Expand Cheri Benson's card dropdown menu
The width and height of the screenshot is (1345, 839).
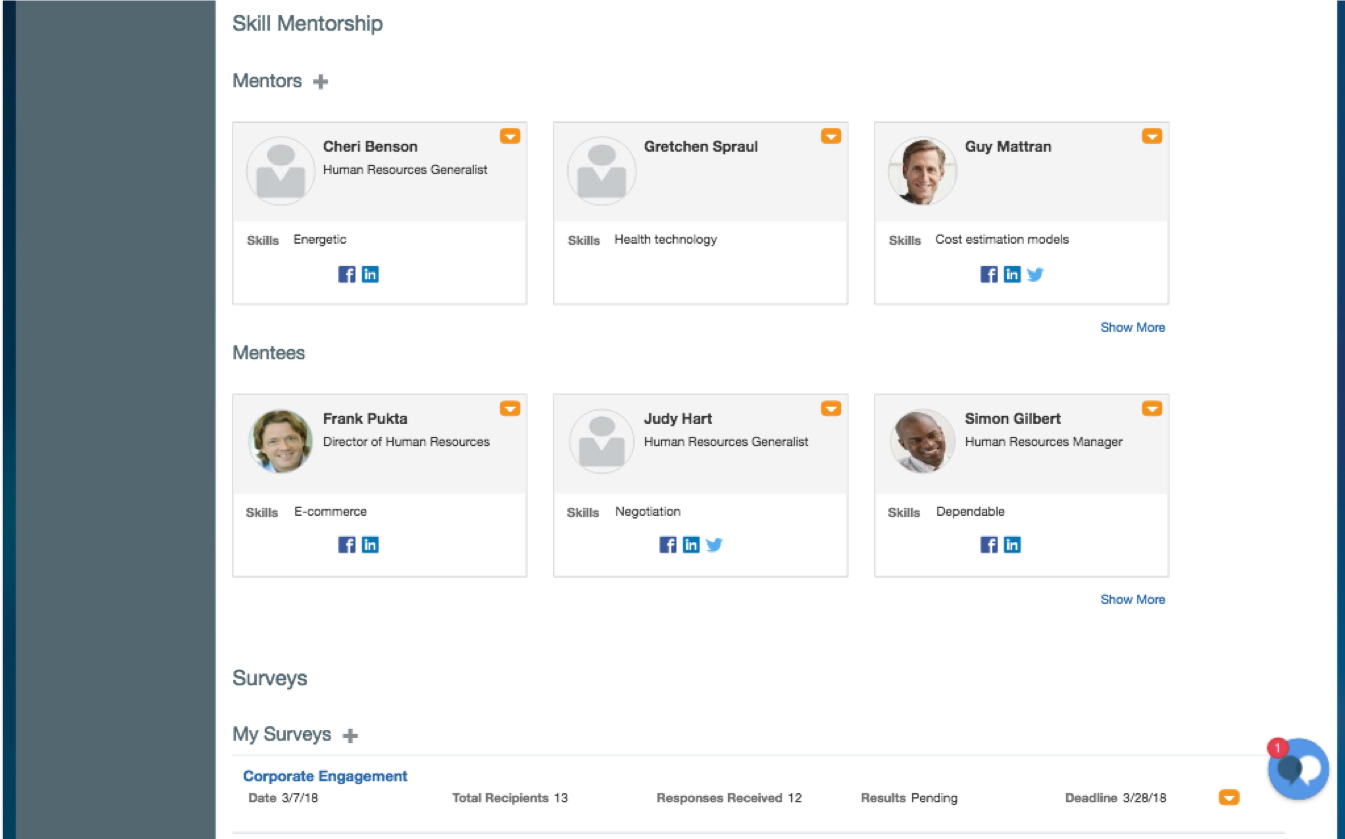510,136
